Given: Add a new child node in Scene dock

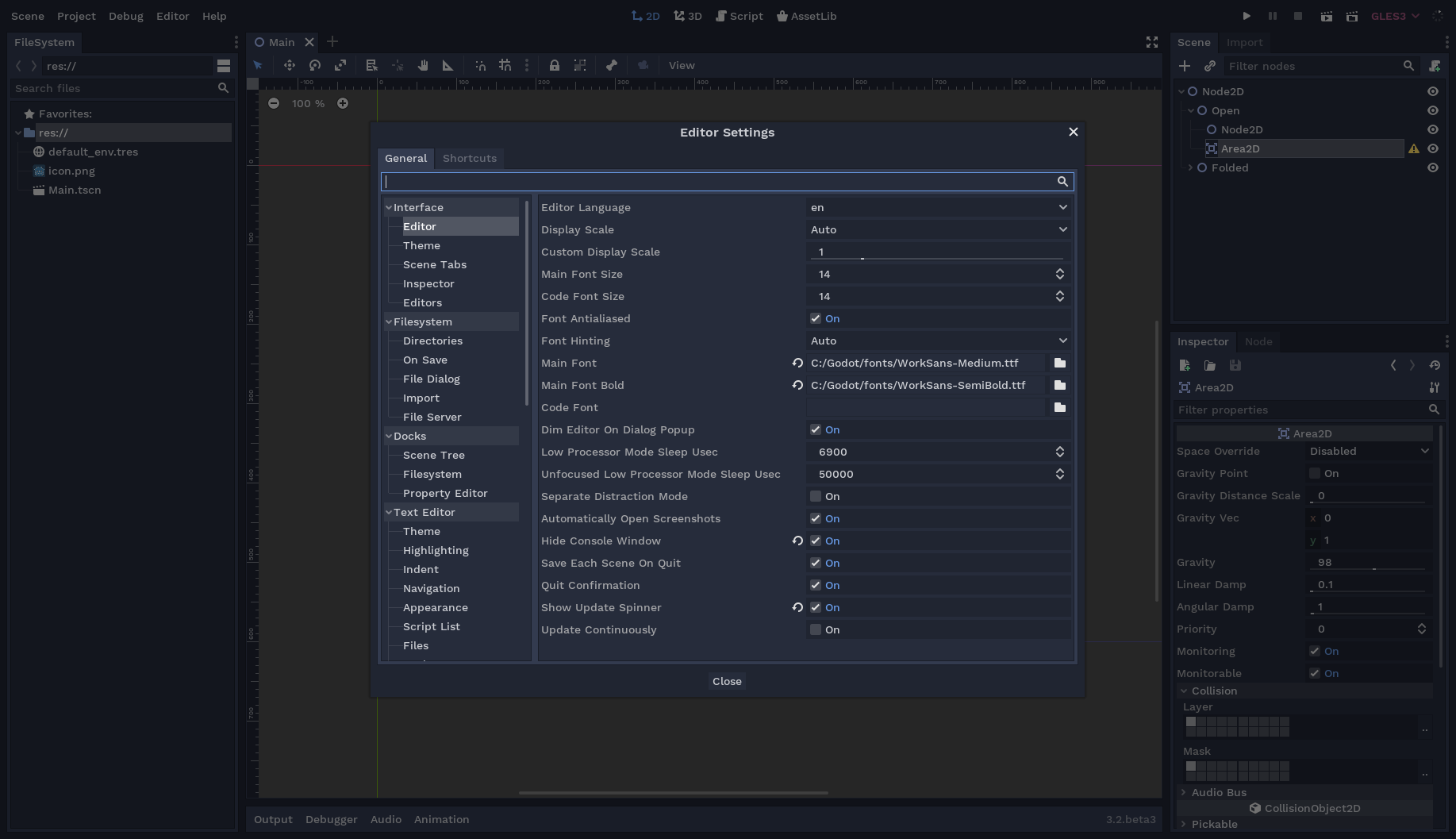Looking at the screenshot, I should 1184,66.
